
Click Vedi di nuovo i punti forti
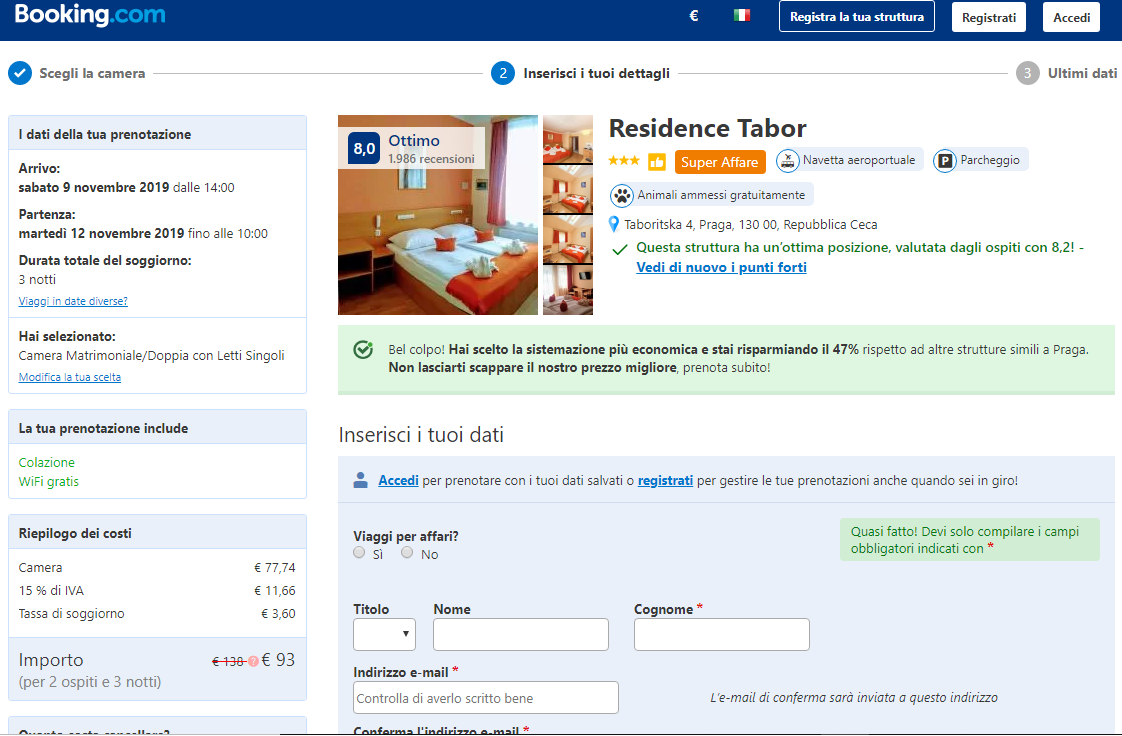pos(721,267)
